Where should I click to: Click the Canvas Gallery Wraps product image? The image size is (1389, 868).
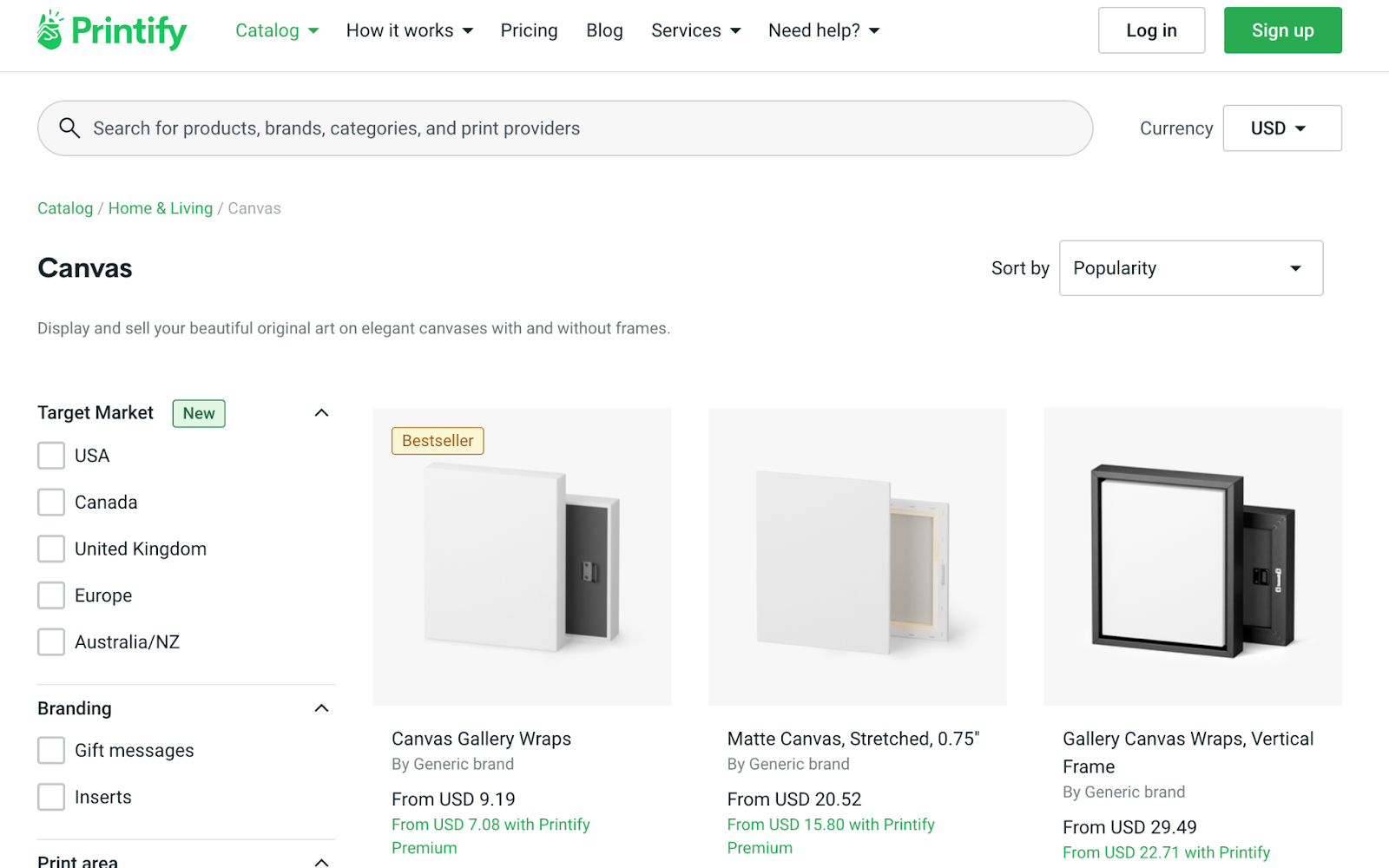click(x=521, y=556)
